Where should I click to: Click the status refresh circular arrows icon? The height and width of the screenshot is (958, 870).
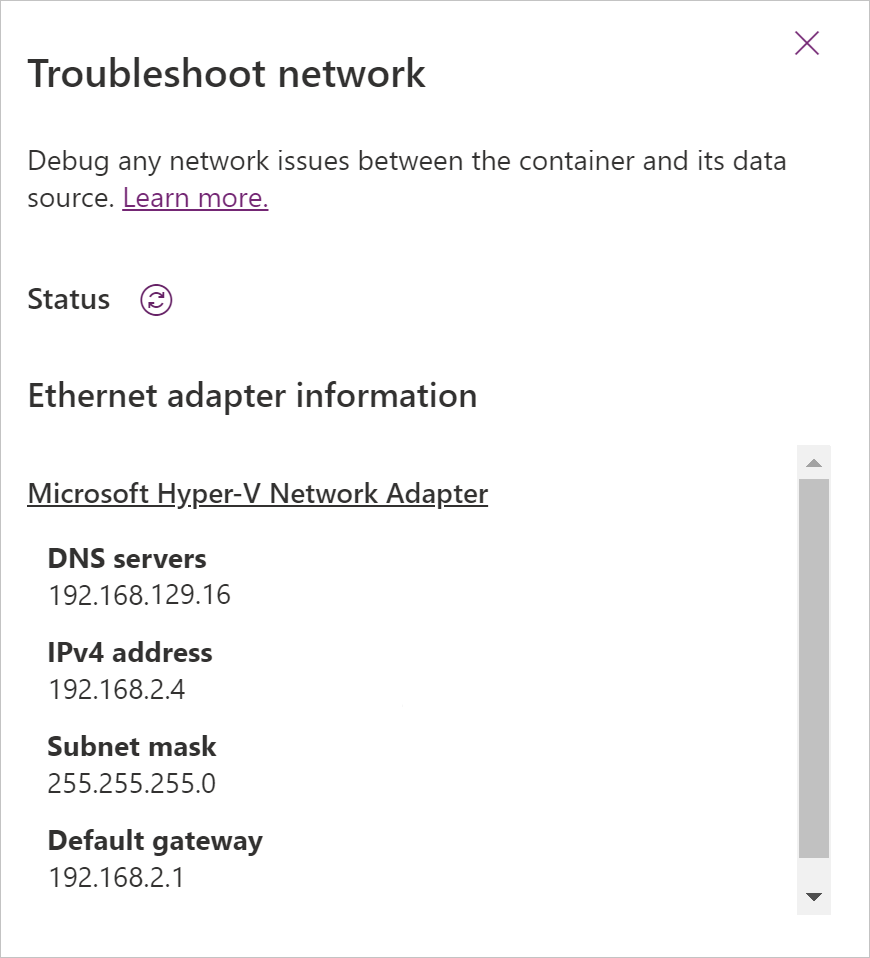pyautogui.click(x=155, y=299)
